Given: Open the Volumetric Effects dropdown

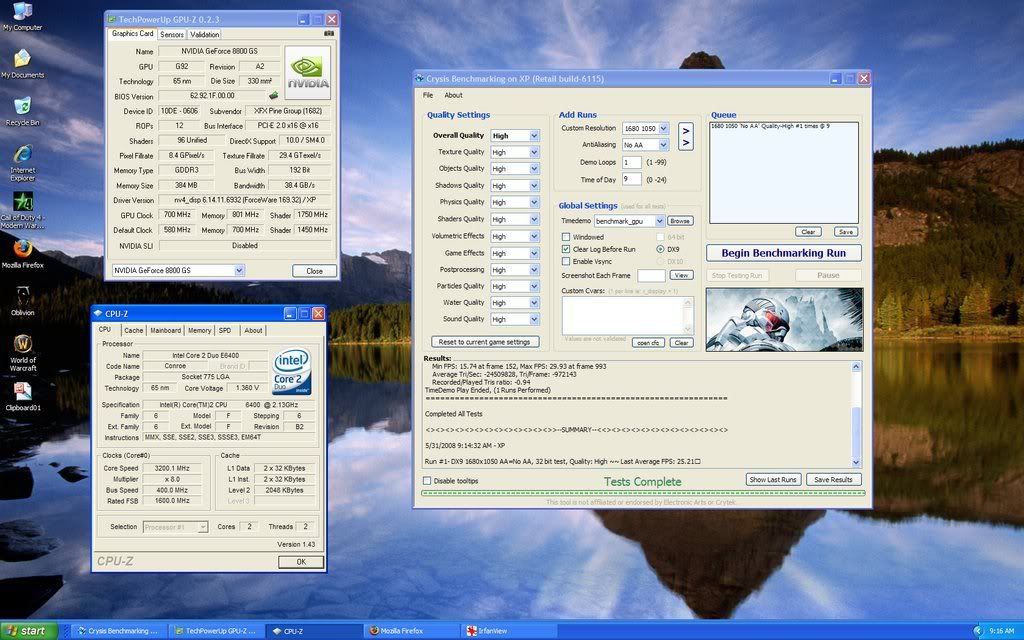Looking at the screenshot, I should 534,236.
